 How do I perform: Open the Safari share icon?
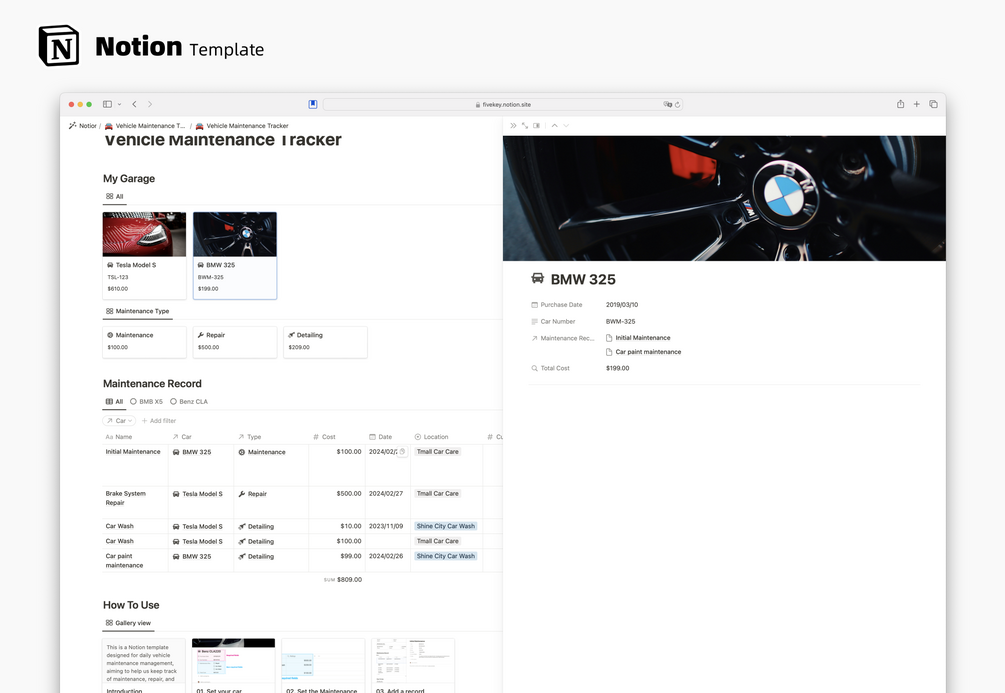(901, 104)
